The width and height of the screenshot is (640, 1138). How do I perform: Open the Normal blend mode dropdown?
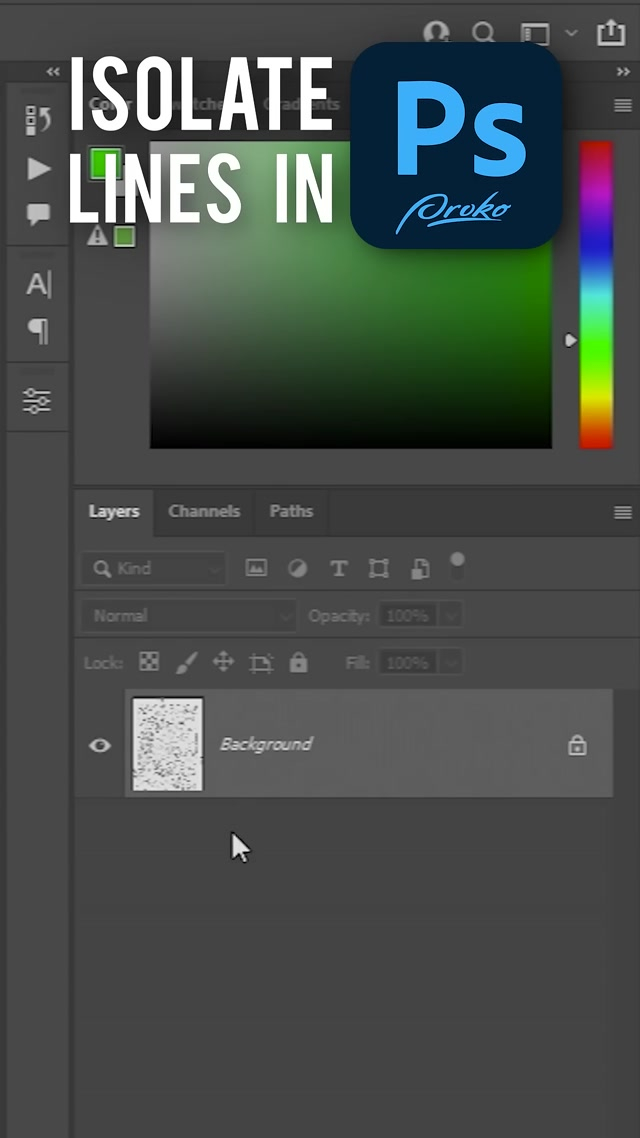point(189,616)
